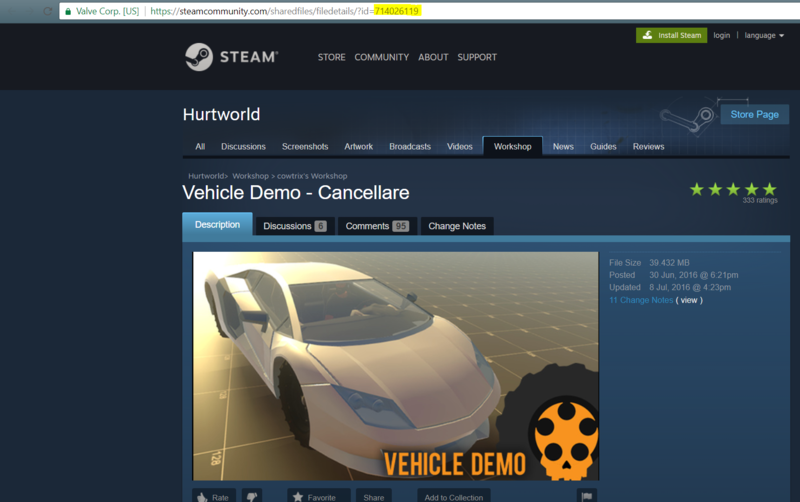Click the Share button
800x502 pixels.
point(374,497)
